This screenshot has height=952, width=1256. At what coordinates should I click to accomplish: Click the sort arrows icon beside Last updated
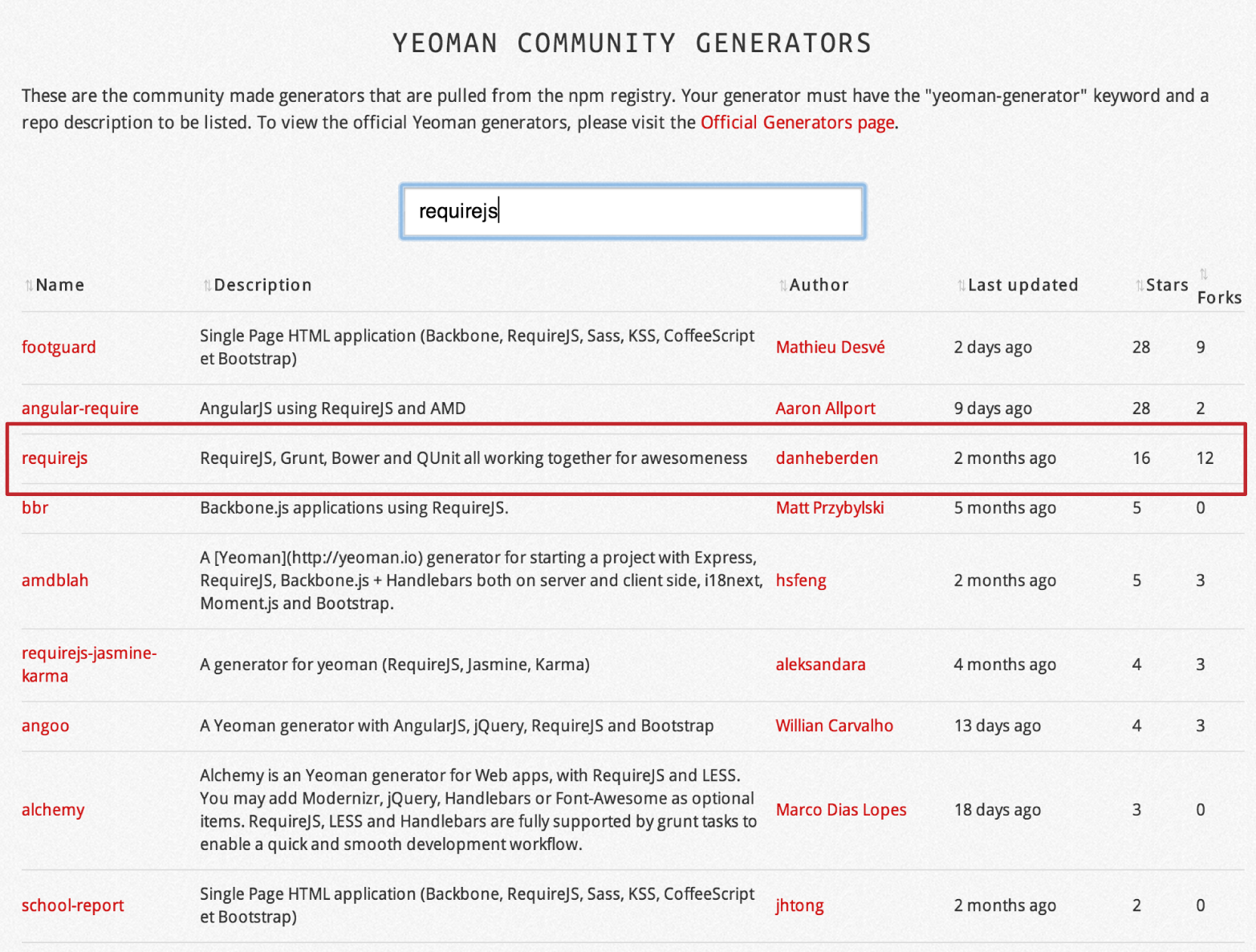coord(961,286)
